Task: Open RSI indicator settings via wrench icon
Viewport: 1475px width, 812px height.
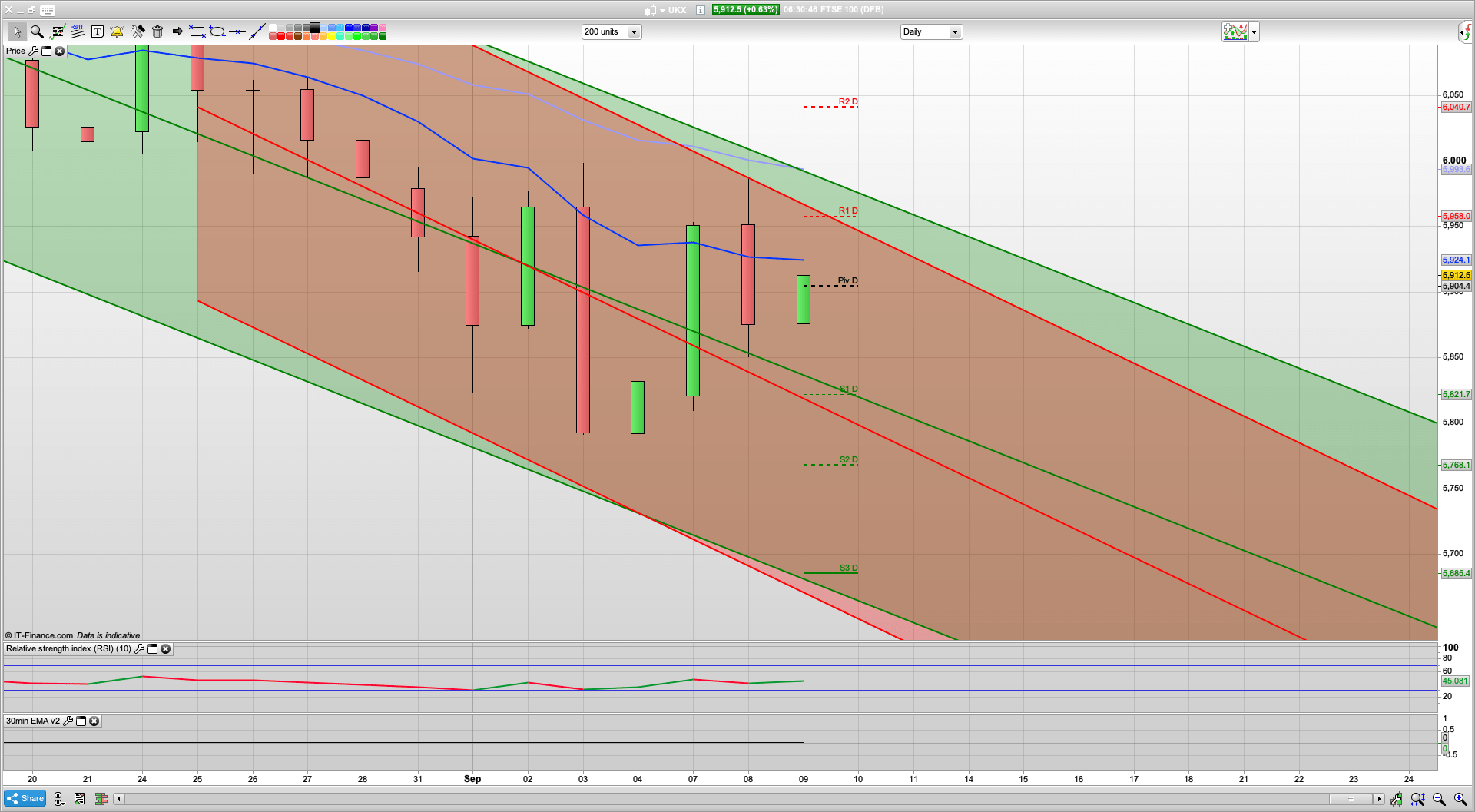Action: click(139, 649)
